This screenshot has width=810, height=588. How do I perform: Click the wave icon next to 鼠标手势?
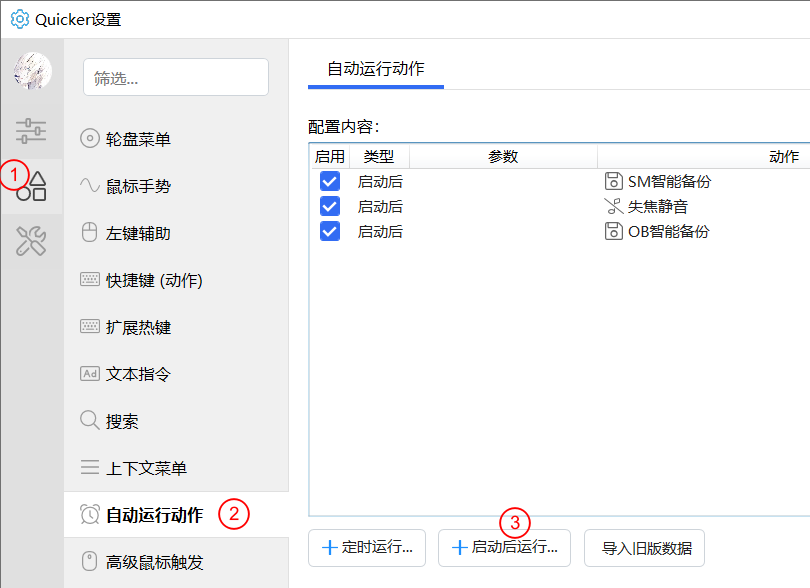coord(89,185)
